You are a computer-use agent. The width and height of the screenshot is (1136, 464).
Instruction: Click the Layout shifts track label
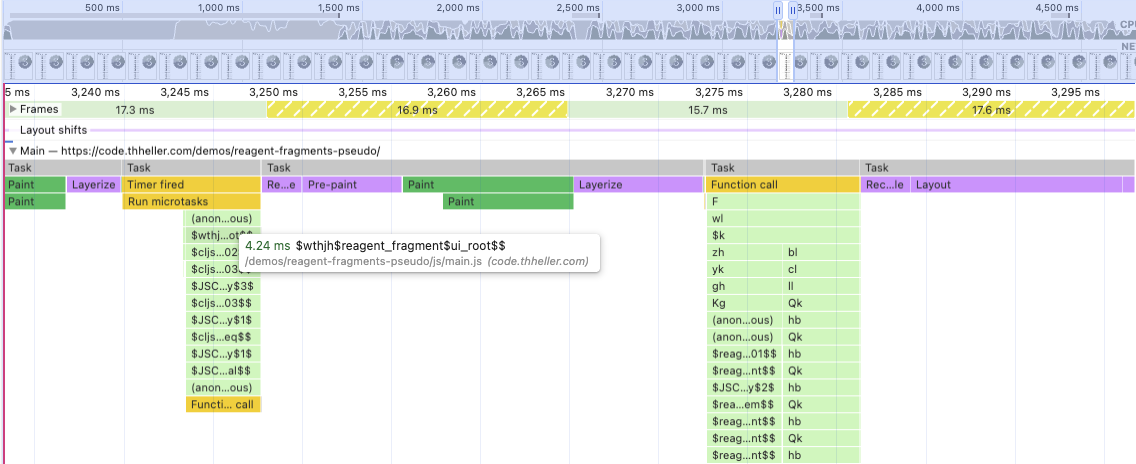[x=53, y=130]
